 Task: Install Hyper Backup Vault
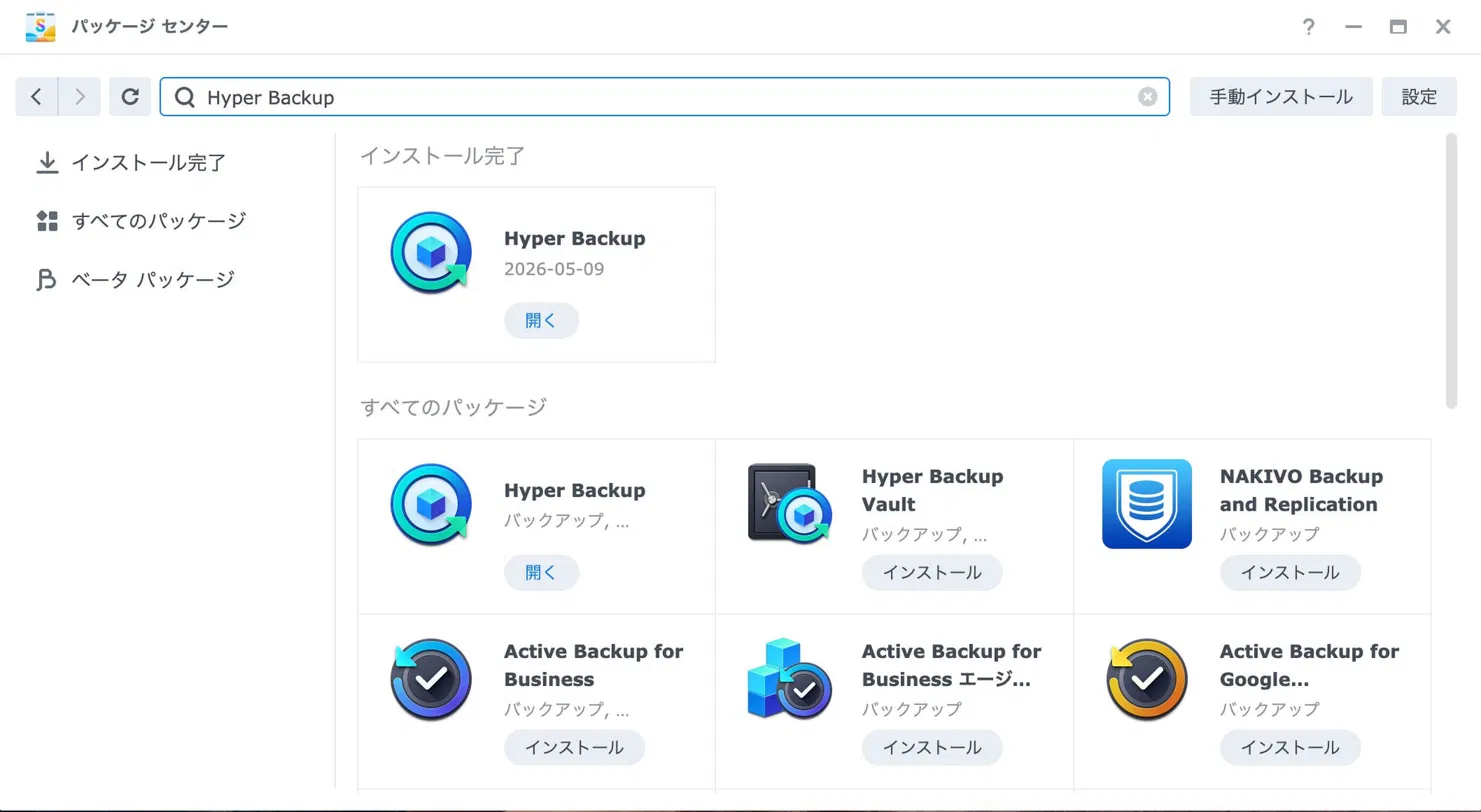(x=932, y=573)
